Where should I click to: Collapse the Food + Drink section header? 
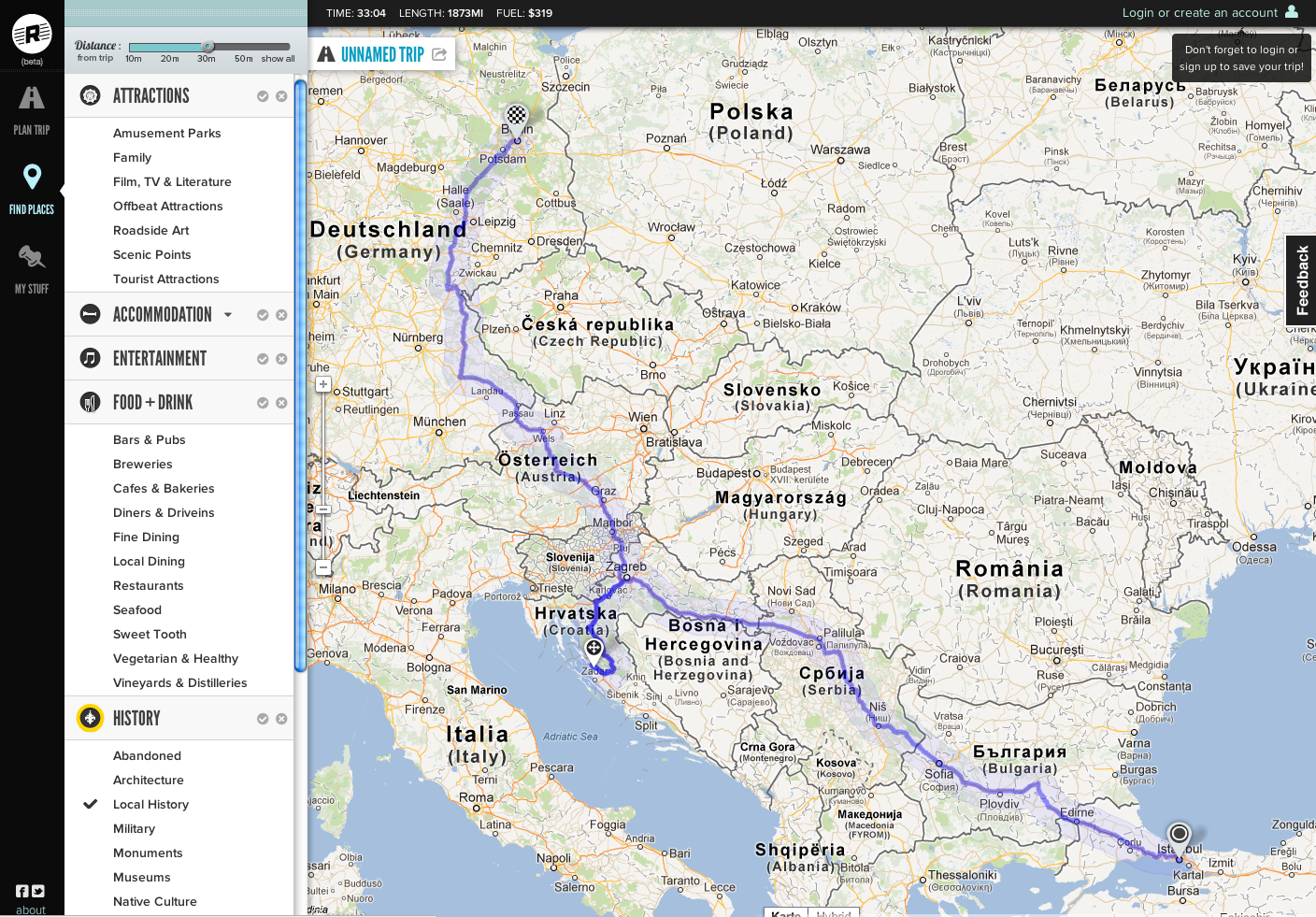(152, 403)
